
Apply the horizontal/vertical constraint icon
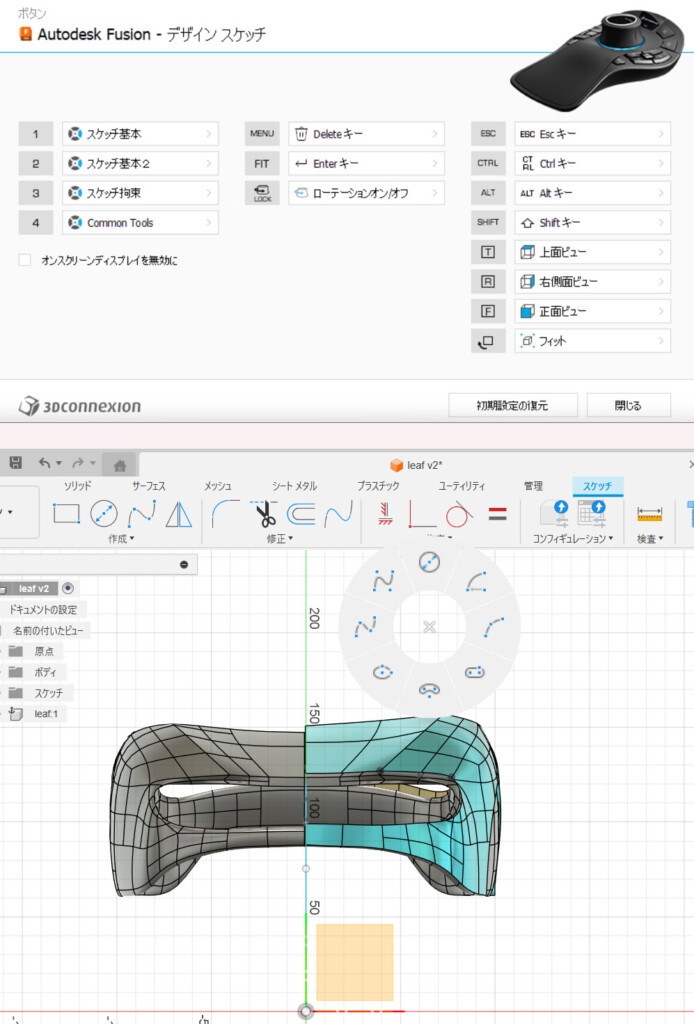coord(385,514)
